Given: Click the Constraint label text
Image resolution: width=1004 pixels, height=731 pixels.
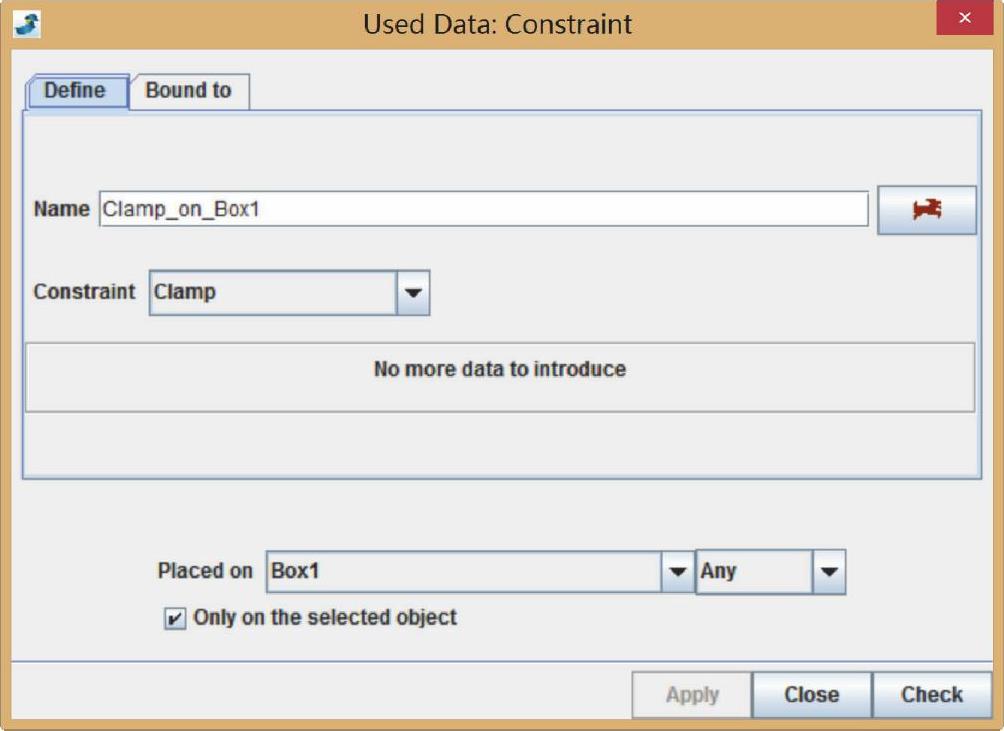Looking at the screenshot, I should click(84, 292).
